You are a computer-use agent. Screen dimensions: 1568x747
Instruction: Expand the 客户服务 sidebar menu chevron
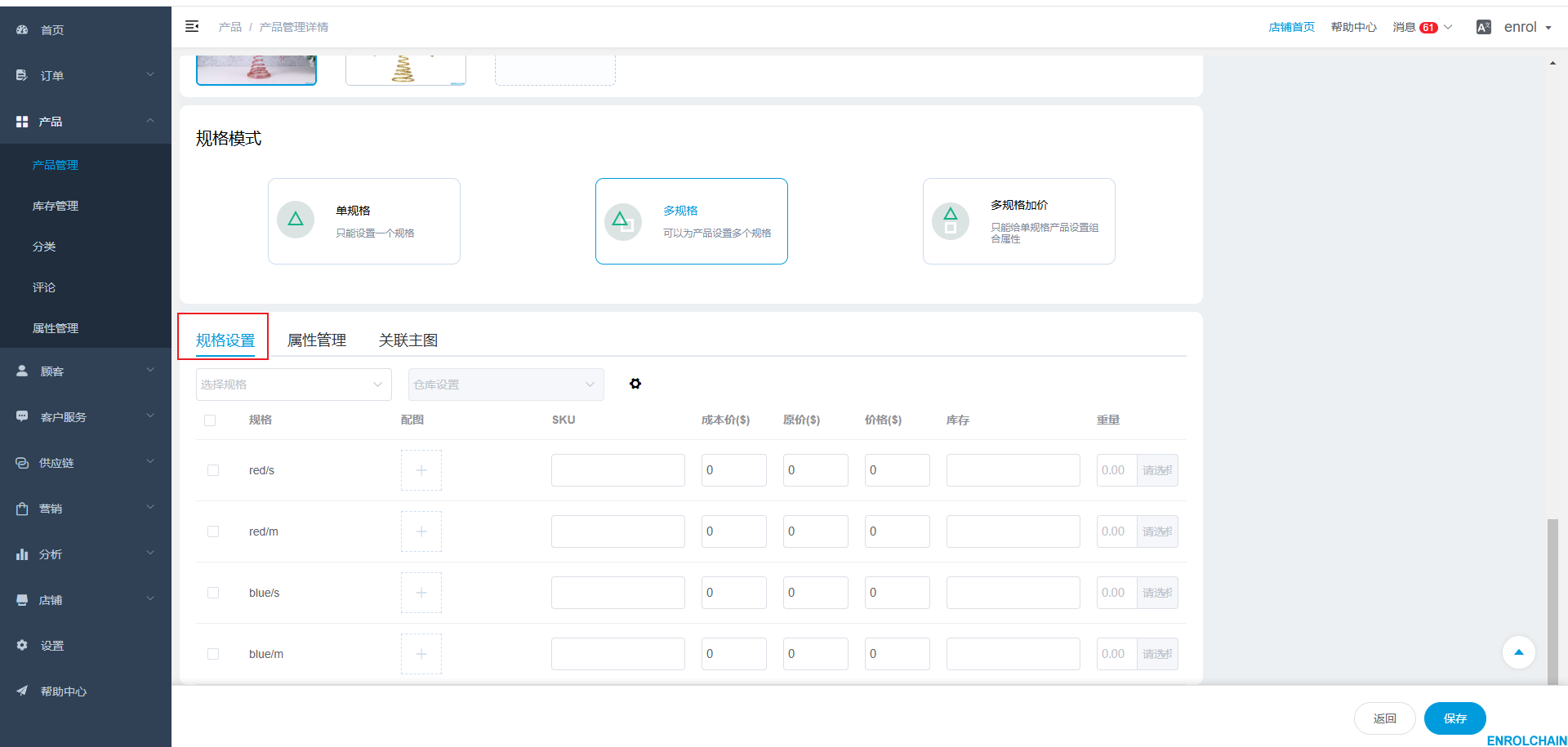(x=150, y=416)
